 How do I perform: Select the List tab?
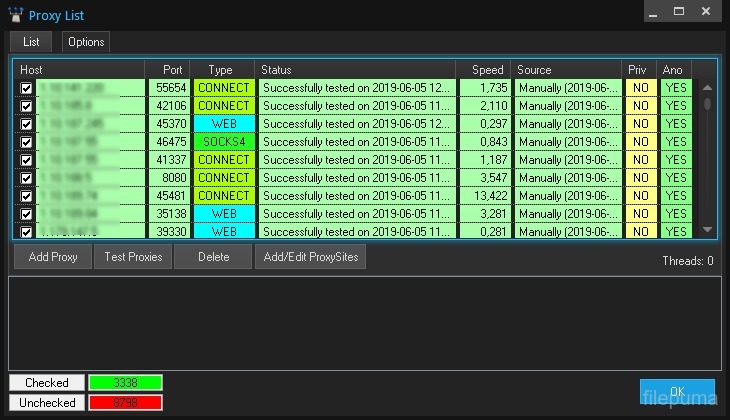30,42
